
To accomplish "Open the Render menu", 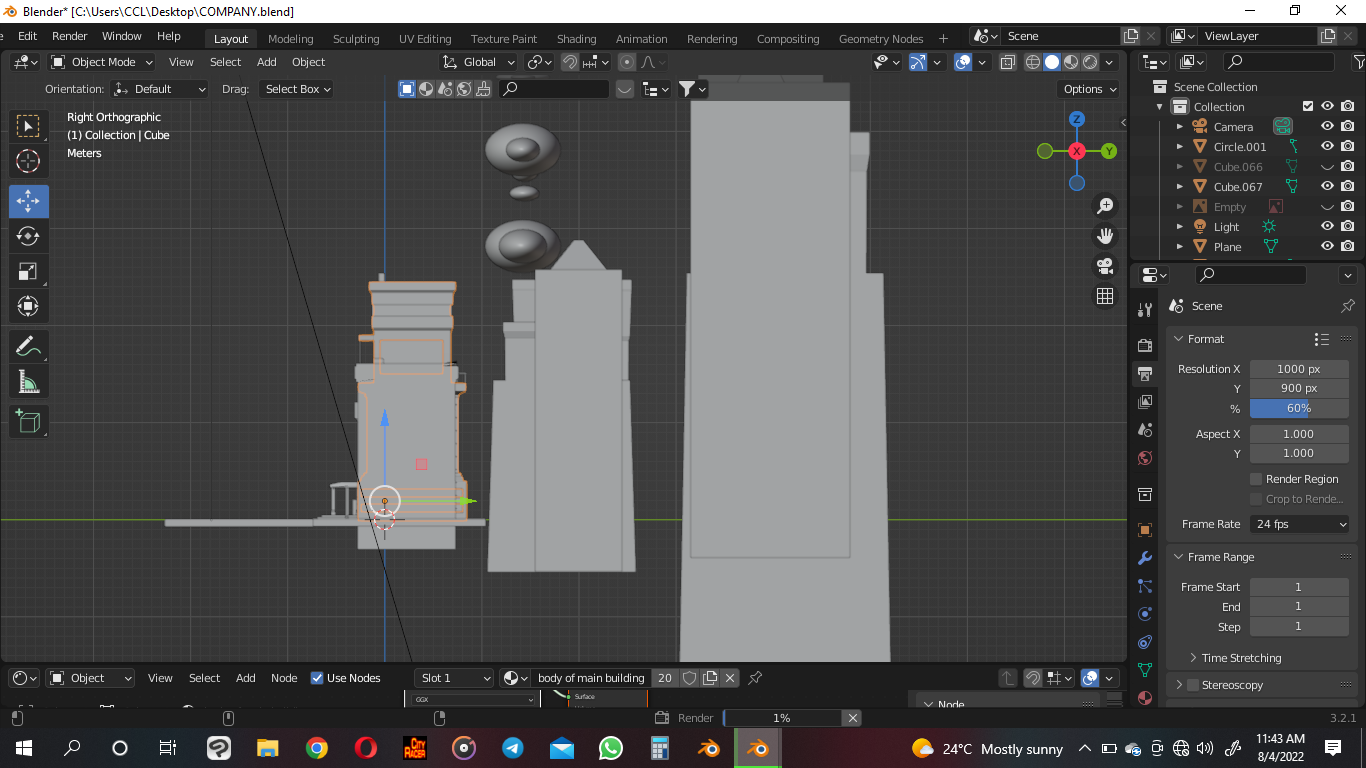I will point(69,36).
